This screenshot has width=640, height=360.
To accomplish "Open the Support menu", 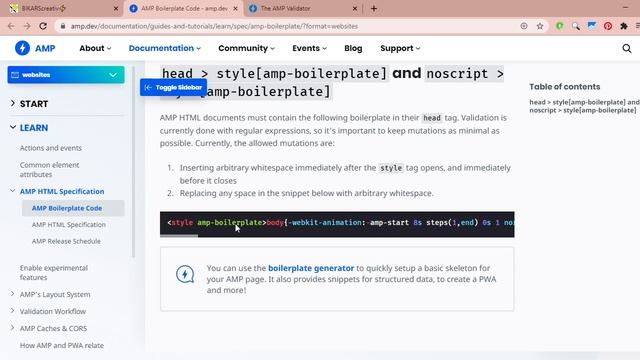I will [x=400, y=48].
